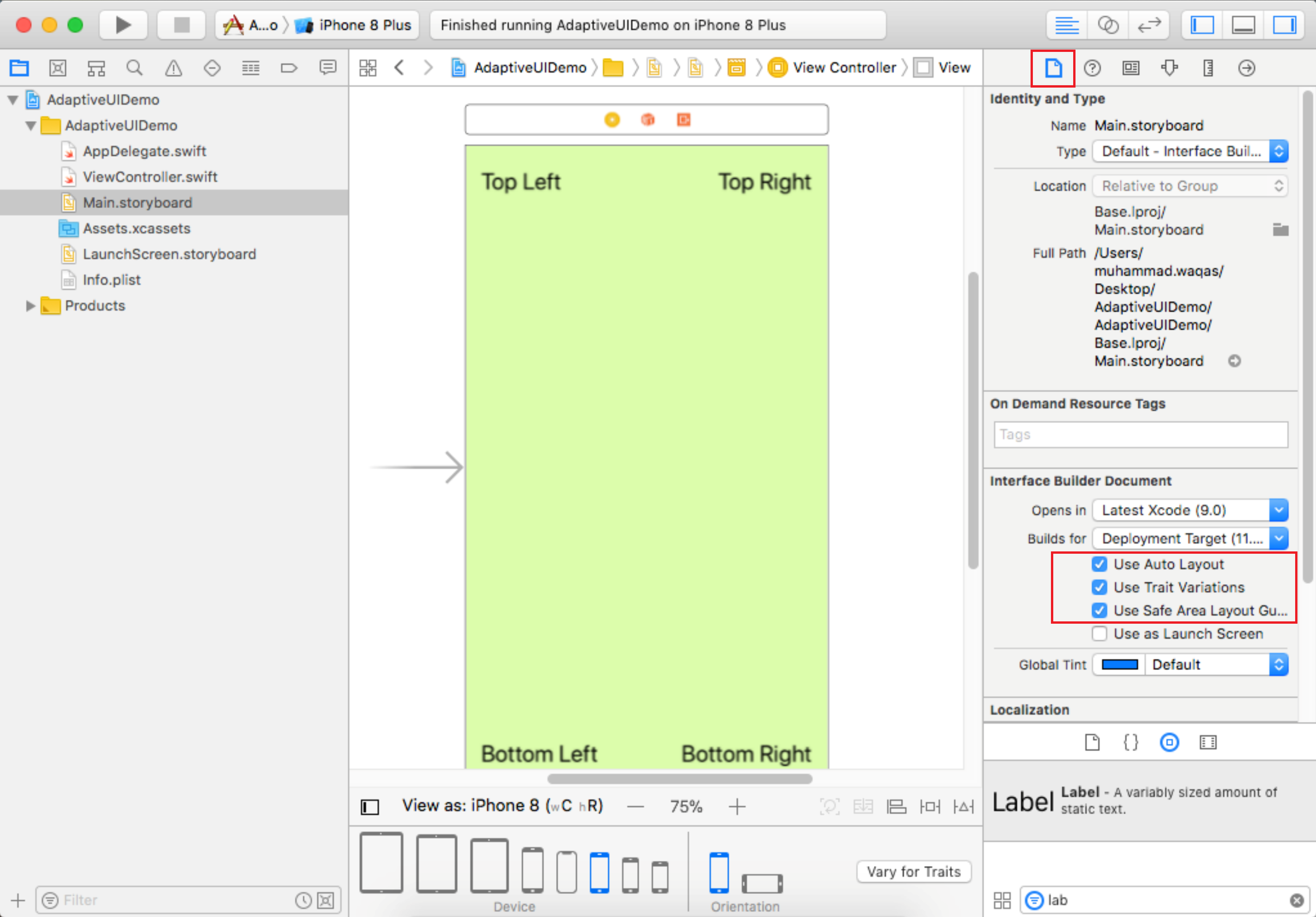Click the View Controller breadcrumb item

[x=843, y=68]
